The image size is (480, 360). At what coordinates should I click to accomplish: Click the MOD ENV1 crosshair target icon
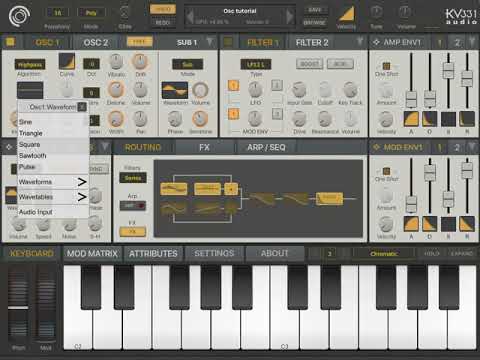pyautogui.click(x=376, y=147)
